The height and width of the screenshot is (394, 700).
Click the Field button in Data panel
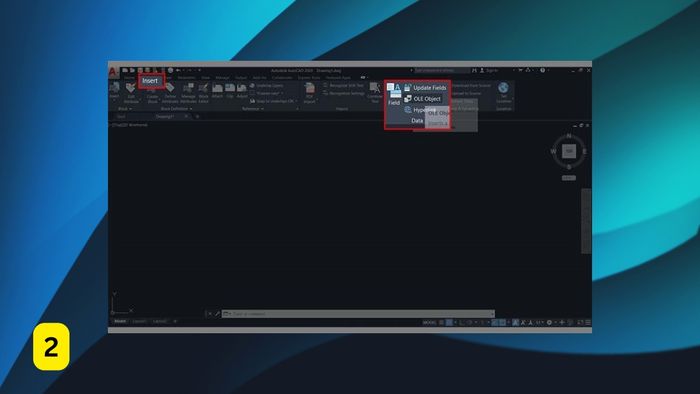point(394,94)
